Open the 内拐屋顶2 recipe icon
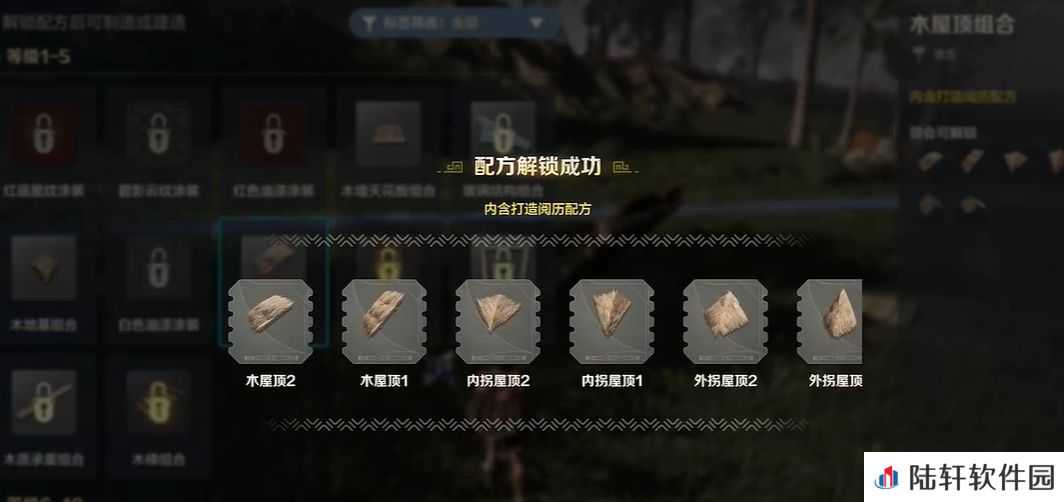This screenshot has width=1064, height=502. (498, 322)
